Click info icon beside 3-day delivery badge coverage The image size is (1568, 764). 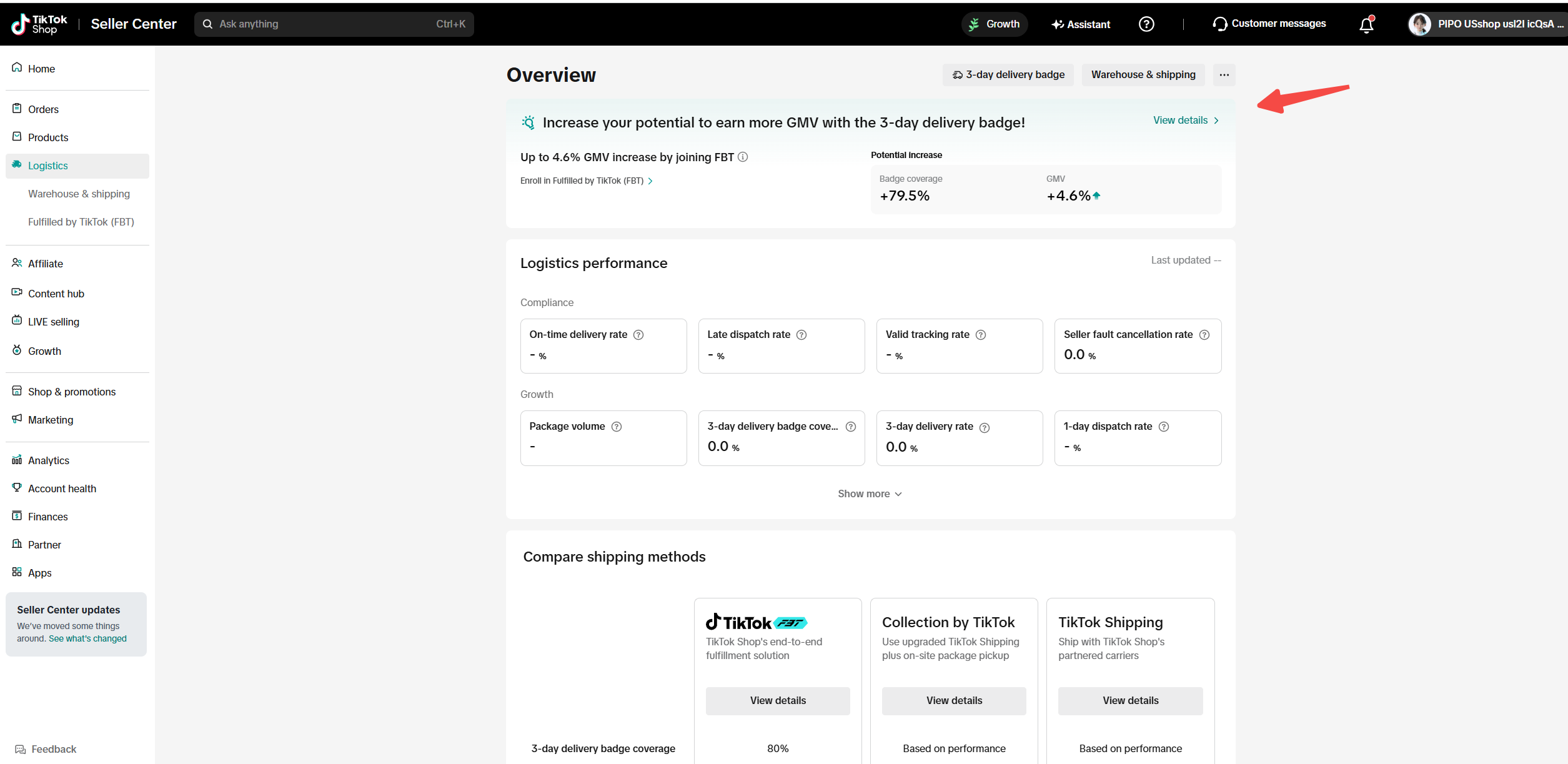pos(851,427)
